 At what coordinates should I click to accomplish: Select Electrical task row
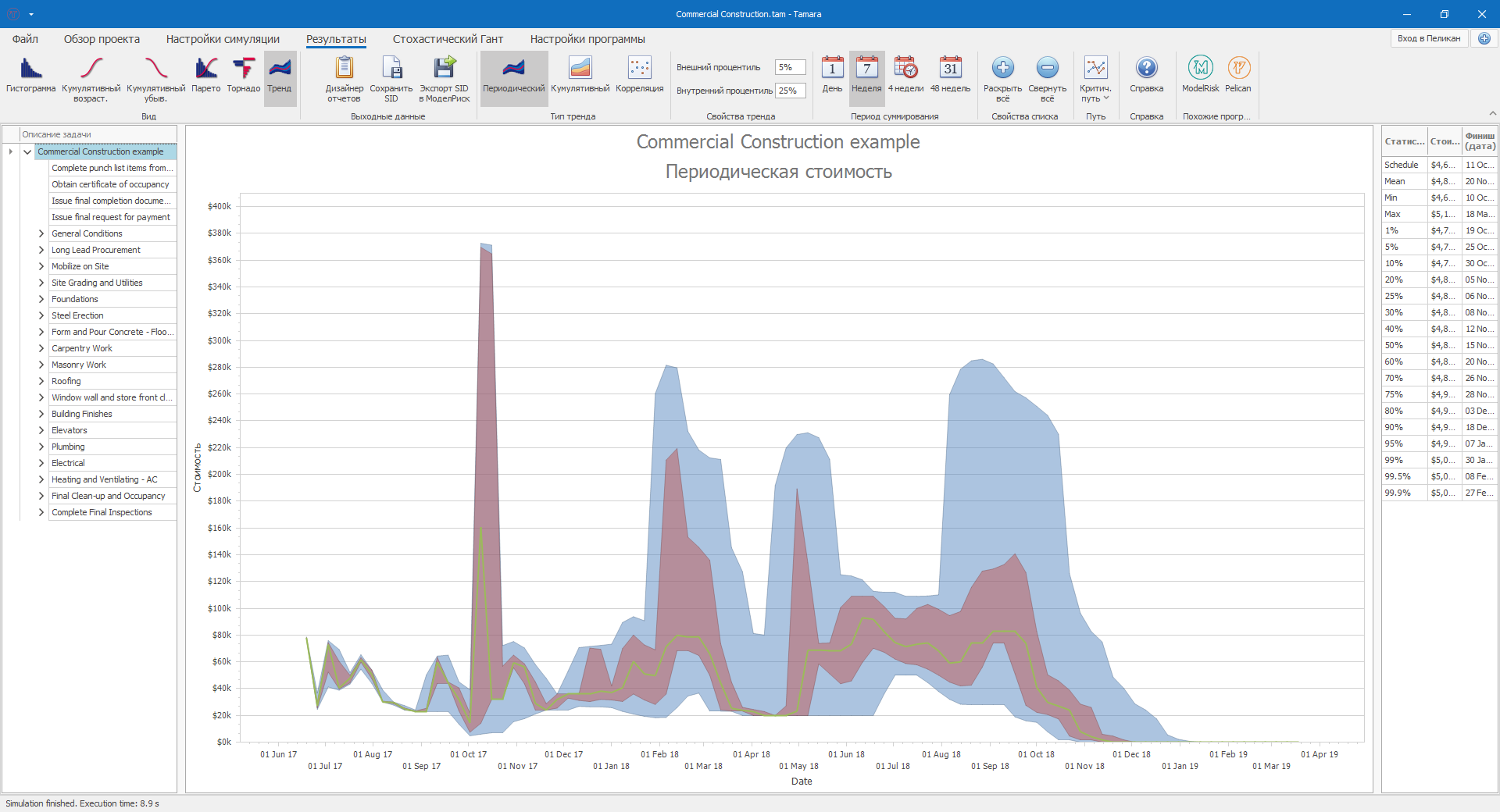[x=112, y=463]
